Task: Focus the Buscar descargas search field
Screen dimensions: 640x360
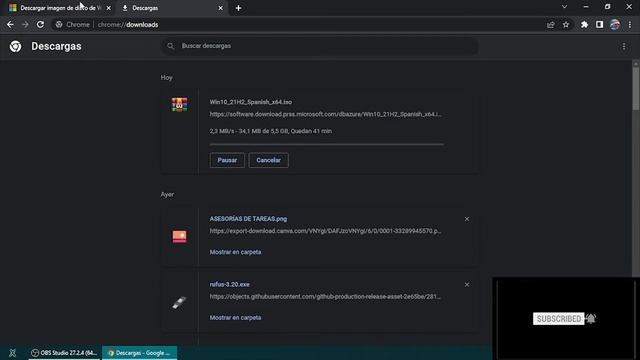Action: (320, 46)
